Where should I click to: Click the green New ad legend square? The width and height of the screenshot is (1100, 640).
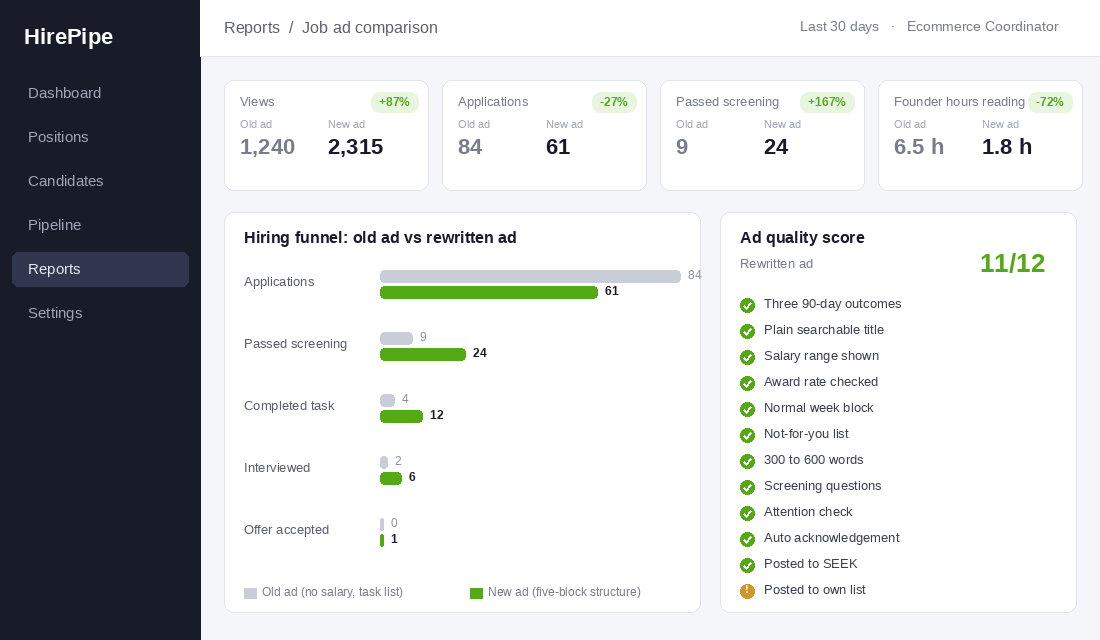pos(476,593)
